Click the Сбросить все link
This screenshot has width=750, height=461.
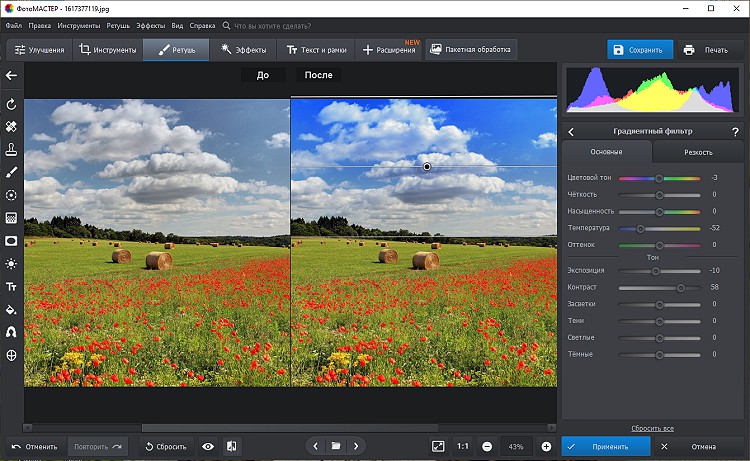[x=651, y=428]
